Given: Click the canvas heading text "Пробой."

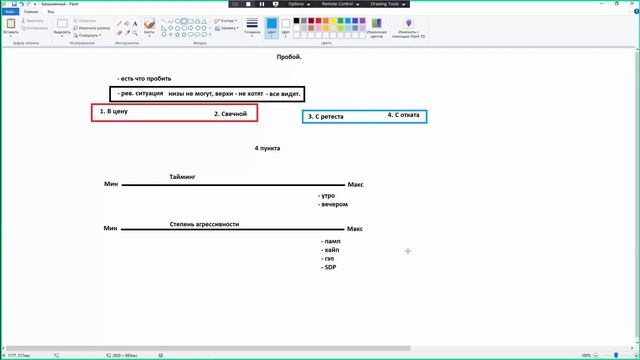Looking at the screenshot, I should click(x=289, y=57).
